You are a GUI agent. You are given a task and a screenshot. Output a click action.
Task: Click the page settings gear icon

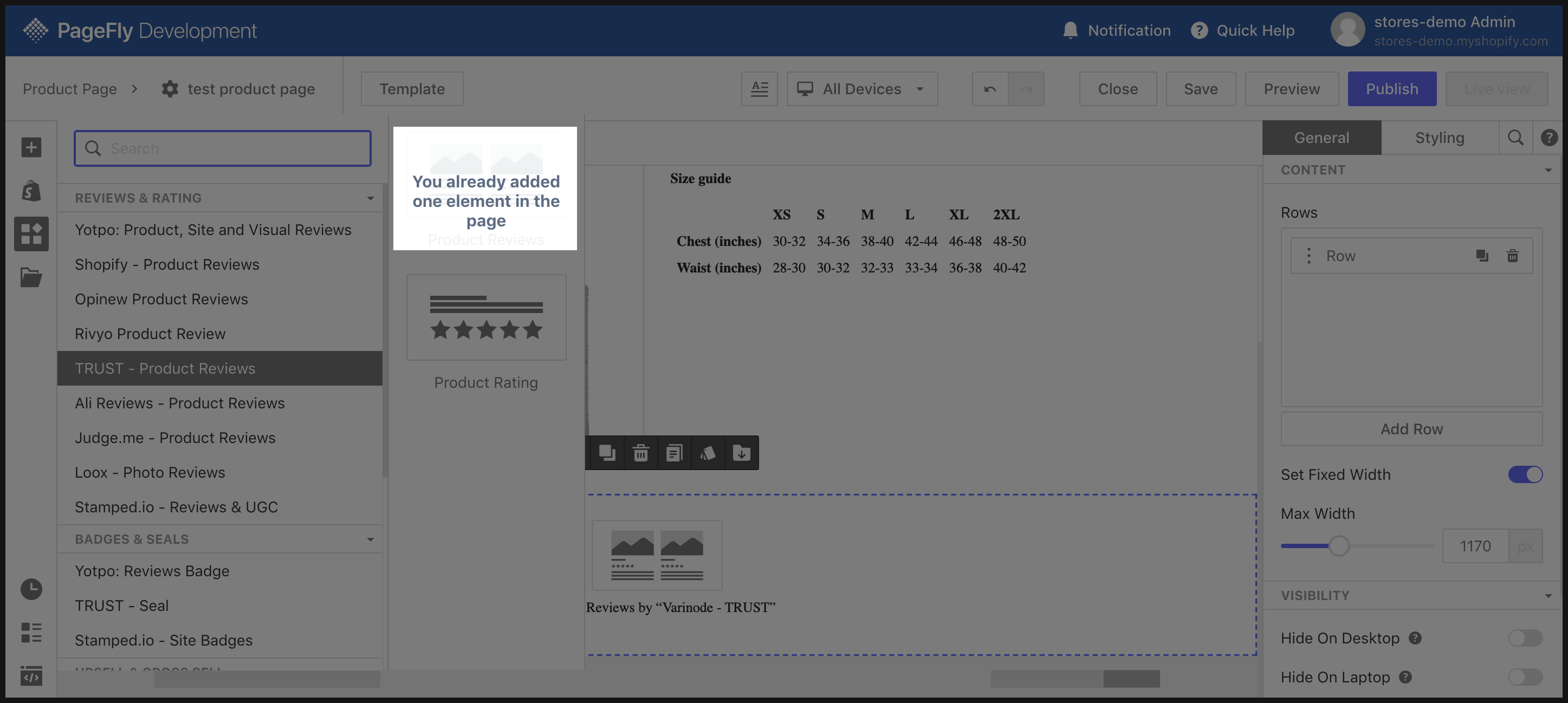point(170,89)
